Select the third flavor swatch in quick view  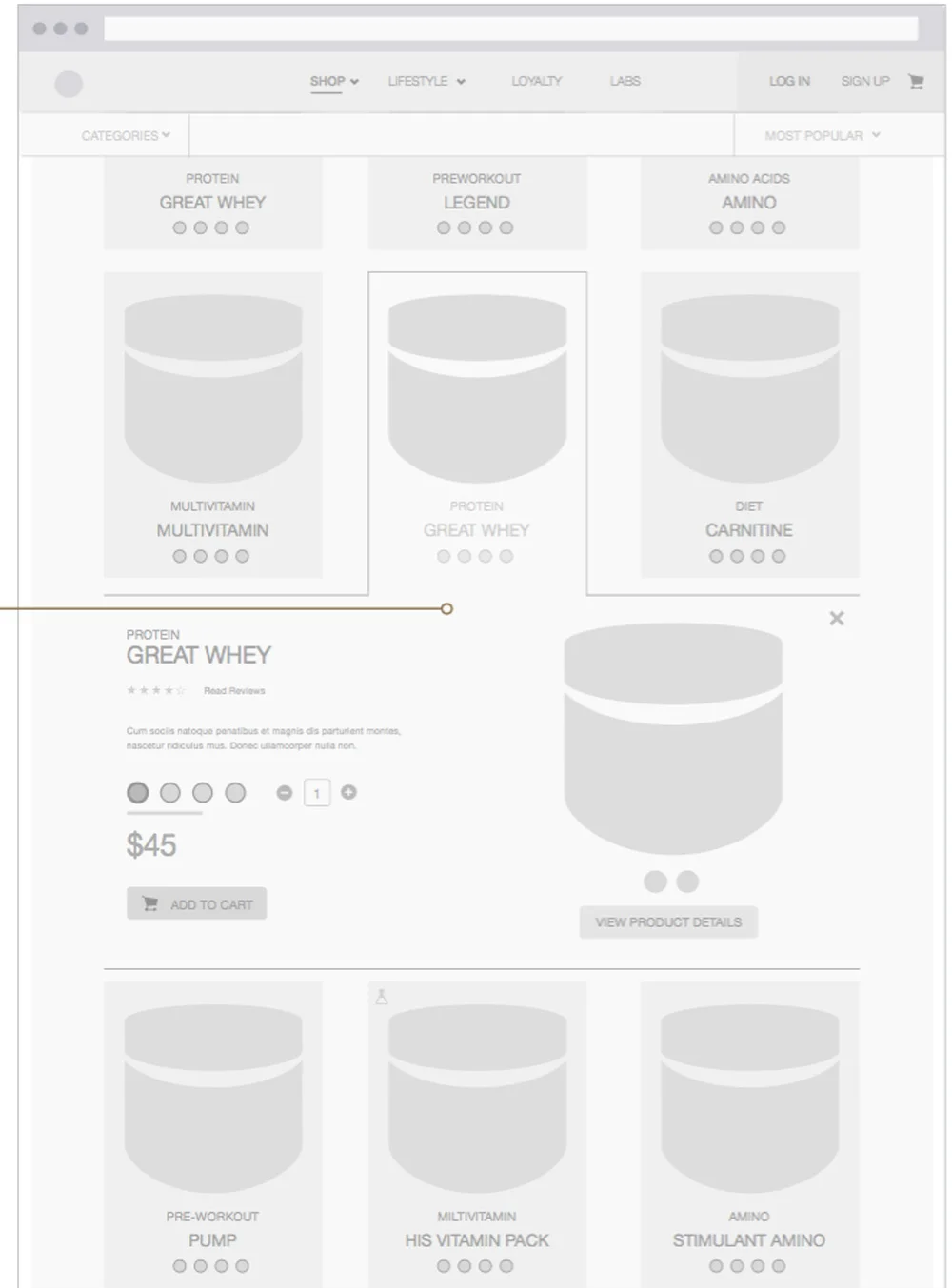pyautogui.click(x=203, y=792)
